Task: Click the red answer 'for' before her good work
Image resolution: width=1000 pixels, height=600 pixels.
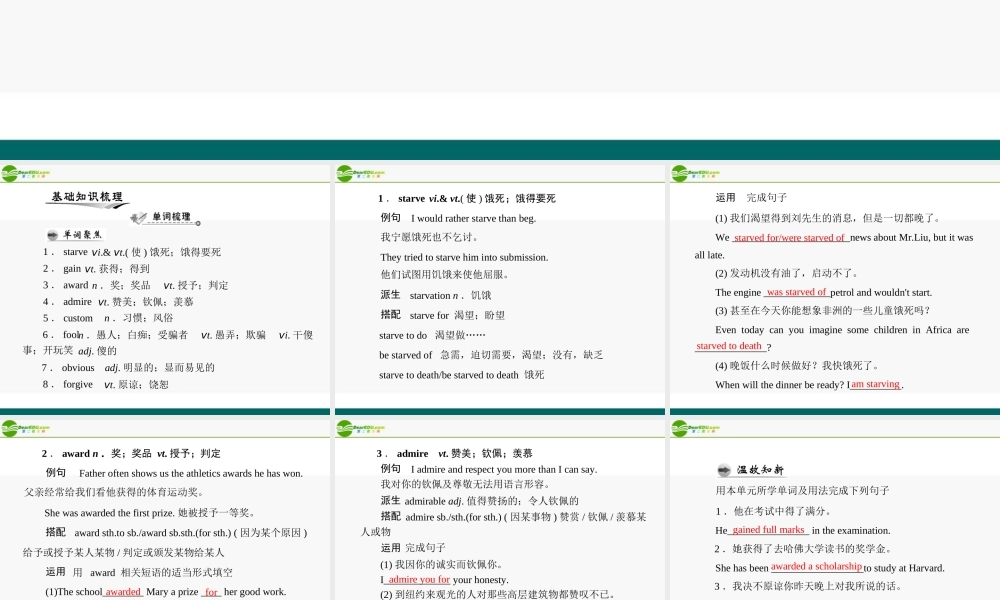Action: 211,592
